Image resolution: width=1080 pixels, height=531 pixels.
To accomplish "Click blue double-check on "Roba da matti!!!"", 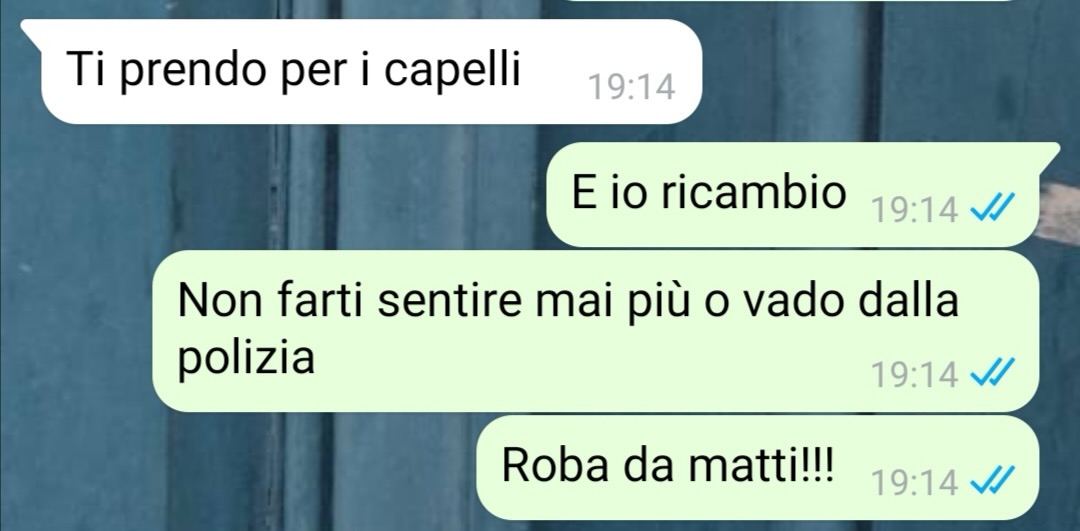I will [x=993, y=480].
